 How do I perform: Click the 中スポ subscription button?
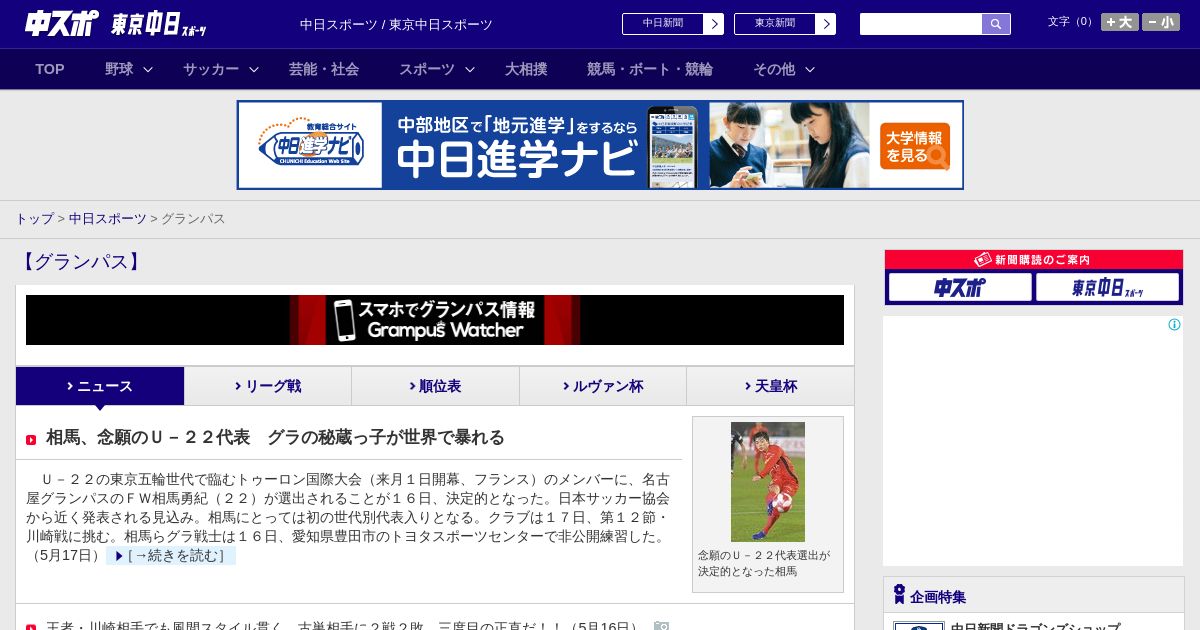point(960,287)
